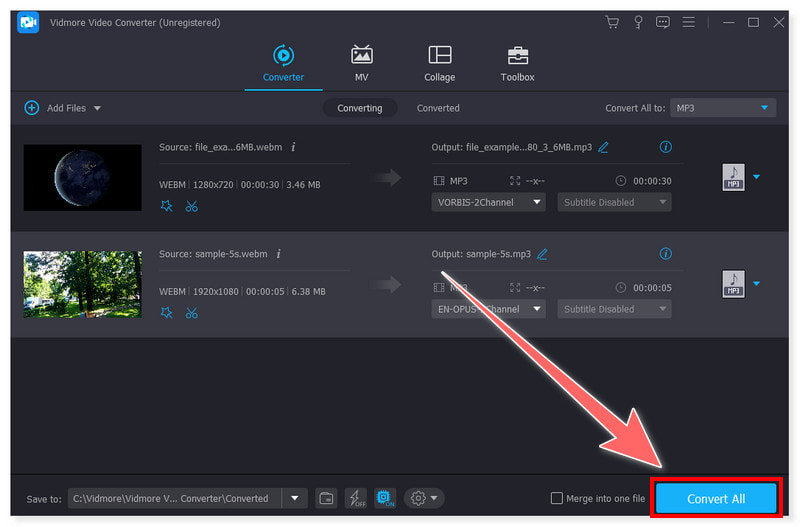The height and width of the screenshot is (527, 800).
Task: Click the Add Files button
Action: [62, 108]
